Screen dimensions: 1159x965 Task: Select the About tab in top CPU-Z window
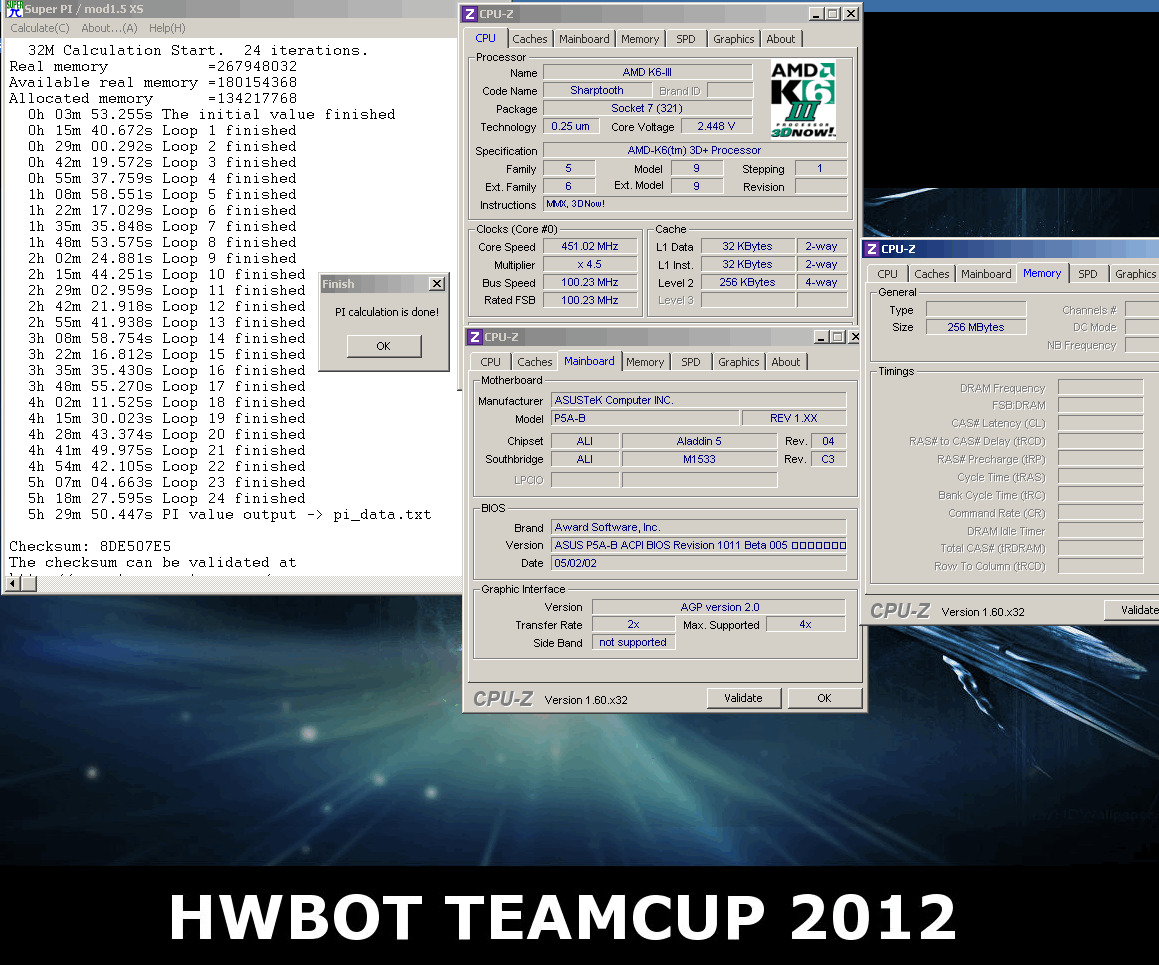[x=781, y=39]
